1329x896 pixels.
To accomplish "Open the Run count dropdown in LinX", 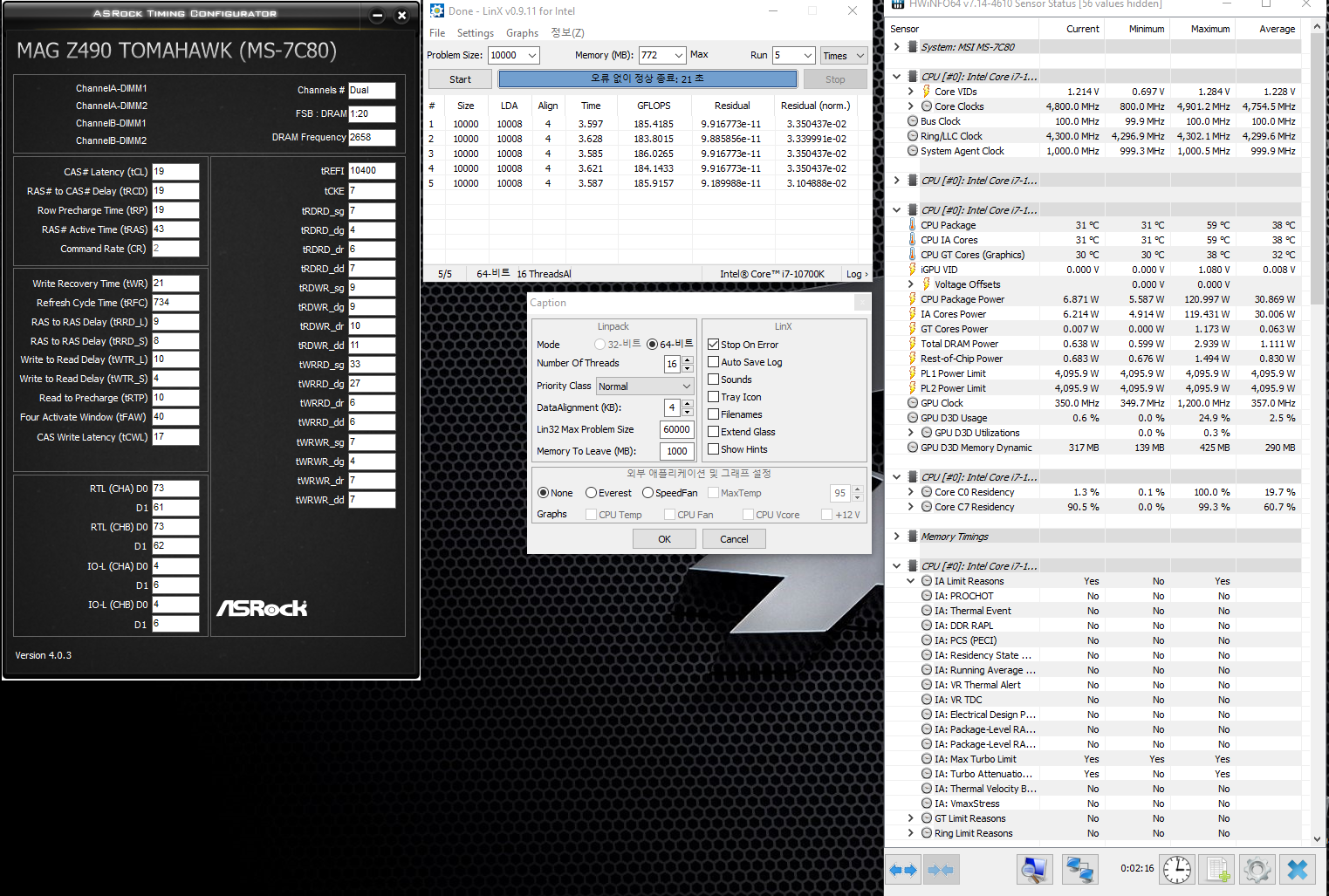I will pyautogui.click(x=808, y=55).
